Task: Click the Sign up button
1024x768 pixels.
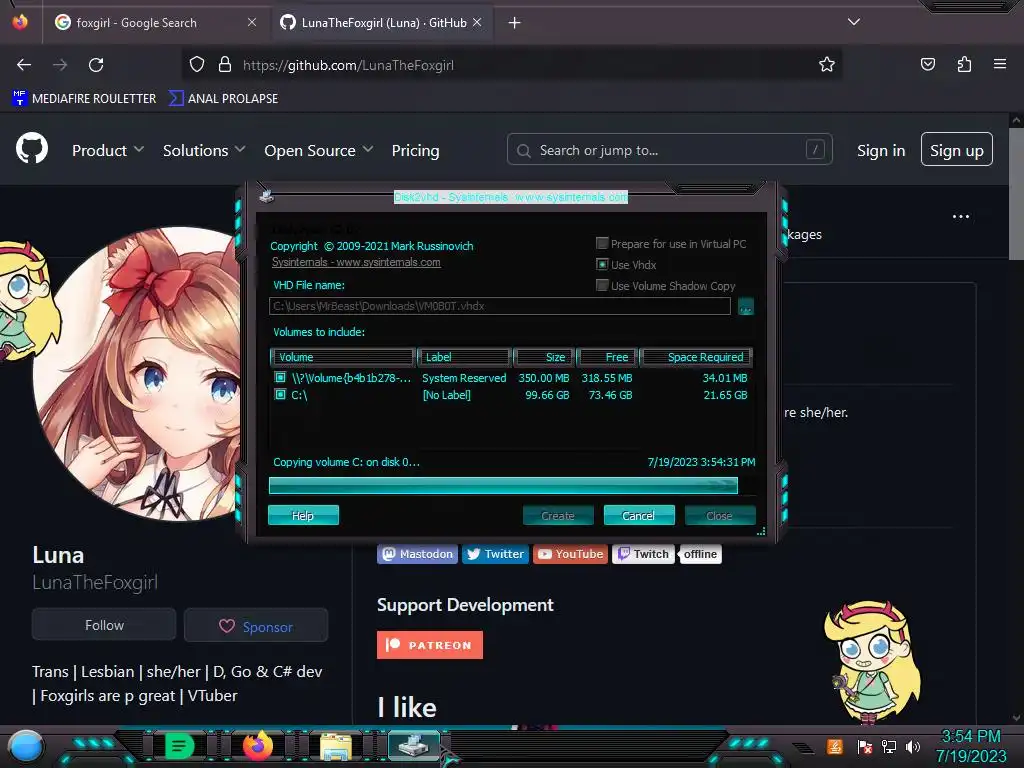Action: pos(957,150)
